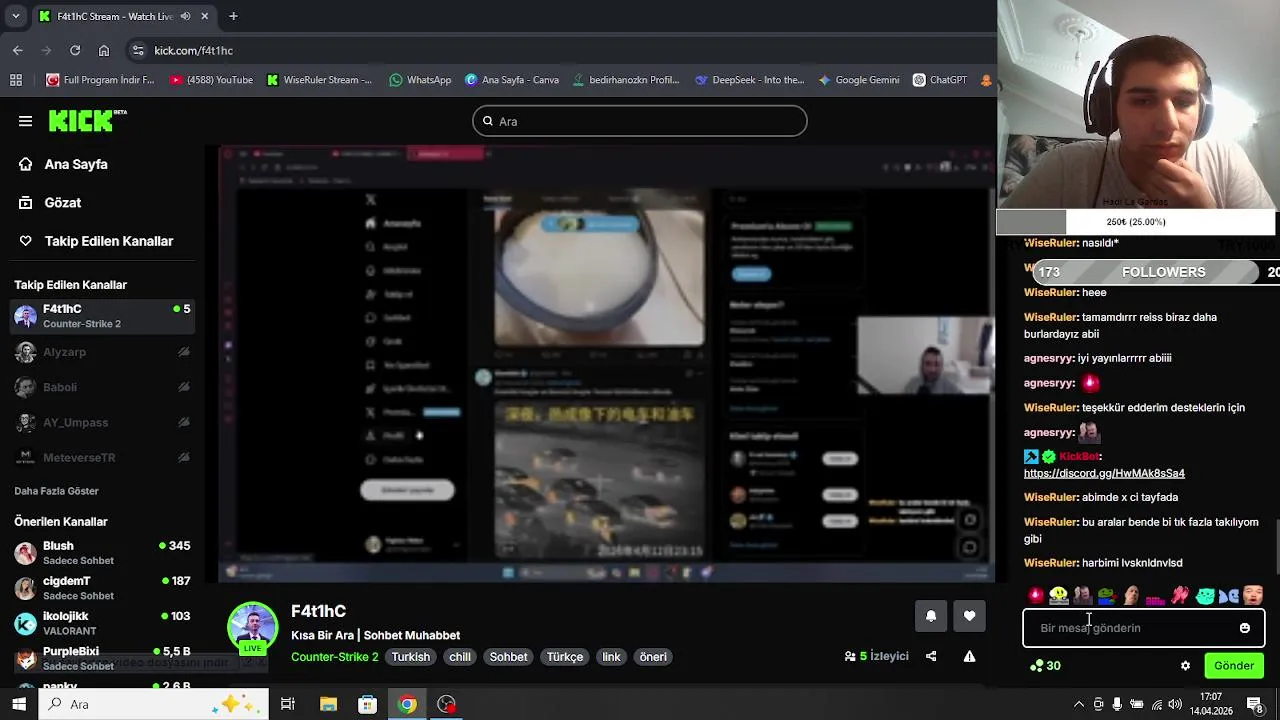Click the heart follow icon
Viewport: 1280px width, 720px height.
[x=969, y=616]
